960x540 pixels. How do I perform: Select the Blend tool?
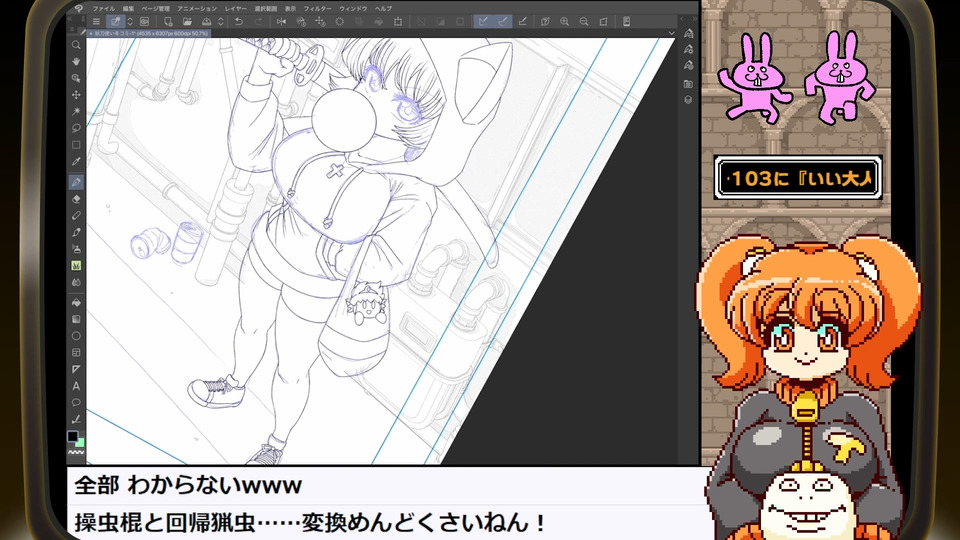coord(76,282)
